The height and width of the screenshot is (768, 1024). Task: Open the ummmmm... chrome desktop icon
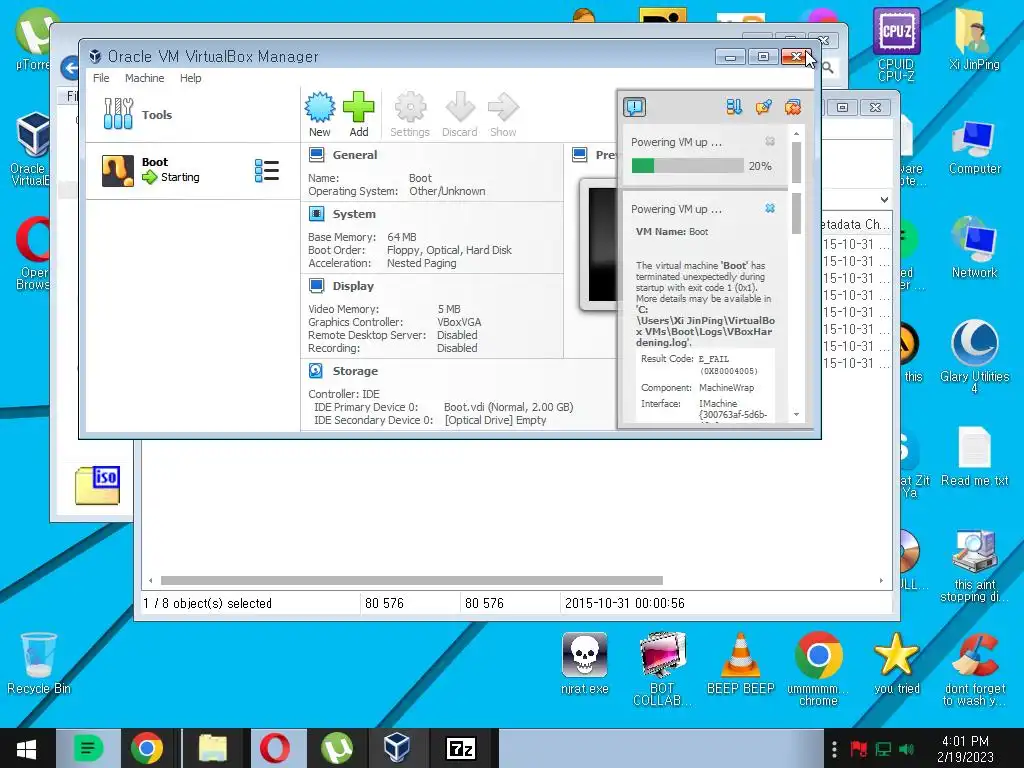pos(818,669)
